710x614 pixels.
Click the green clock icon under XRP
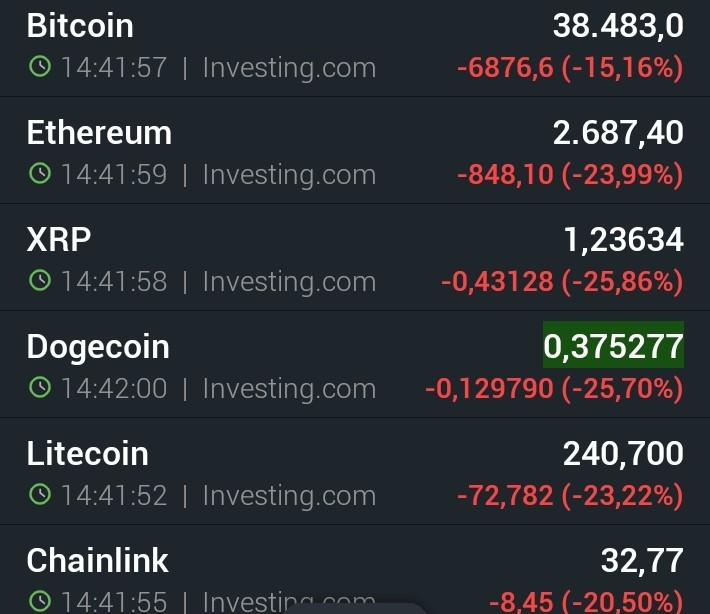tap(40, 280)
